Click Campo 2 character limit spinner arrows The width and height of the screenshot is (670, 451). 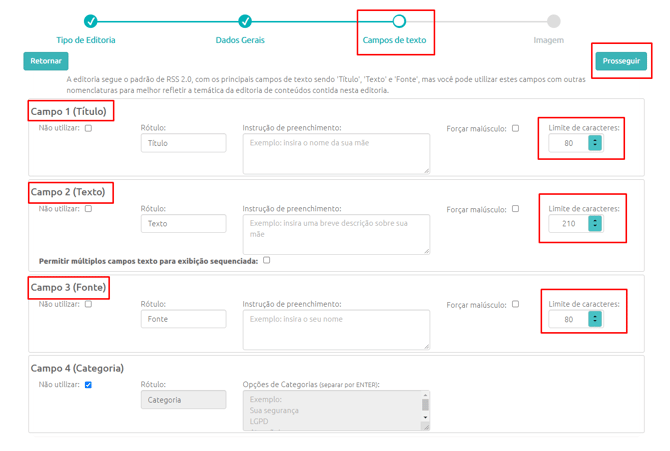tap(595, 224)
